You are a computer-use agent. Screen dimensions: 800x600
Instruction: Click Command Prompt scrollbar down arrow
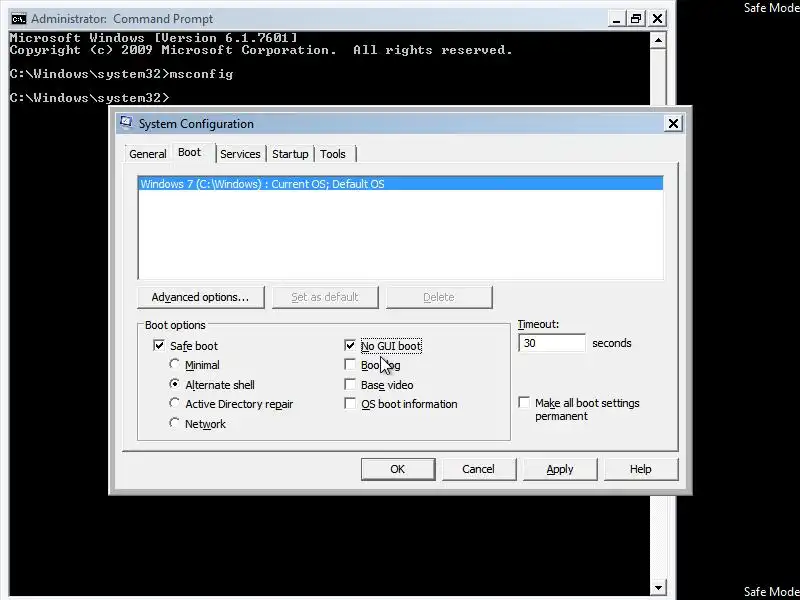pyautogui.click(x=658, y=587)
